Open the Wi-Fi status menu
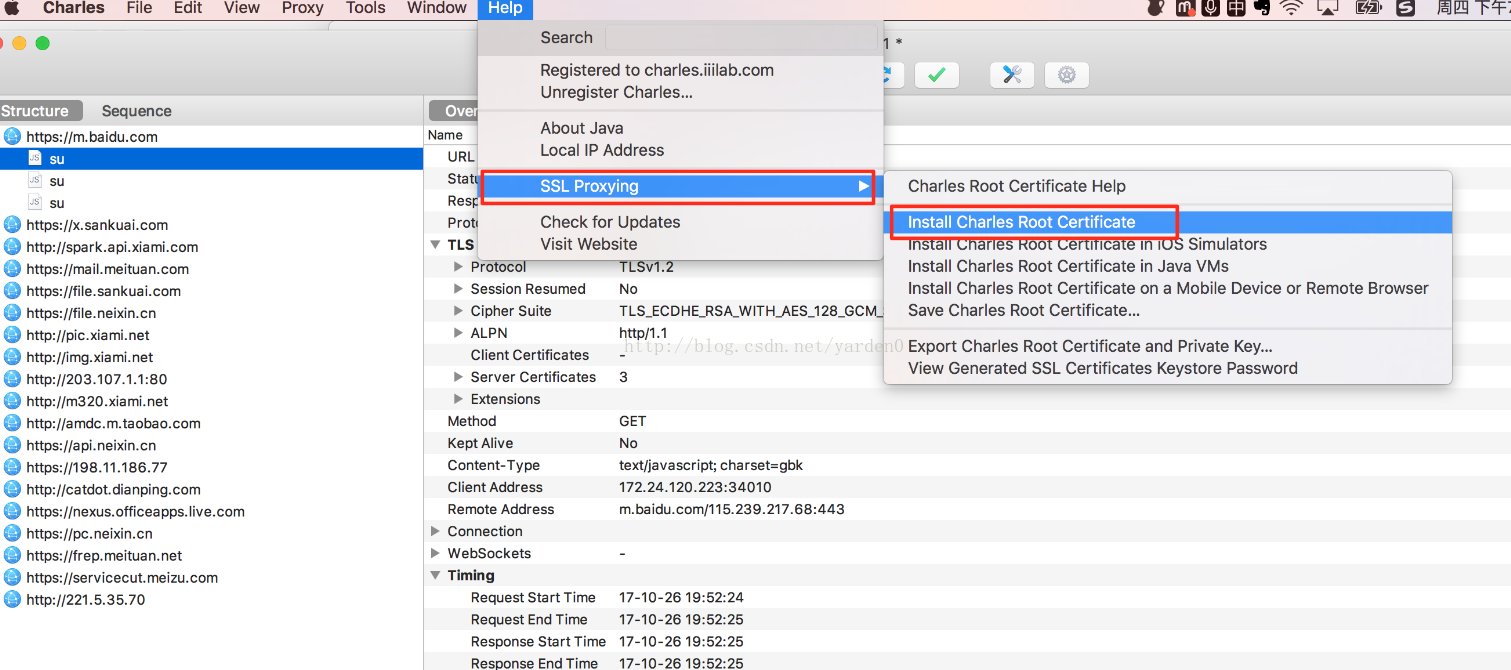The image size is (1511, 670). pos(1292,8)
